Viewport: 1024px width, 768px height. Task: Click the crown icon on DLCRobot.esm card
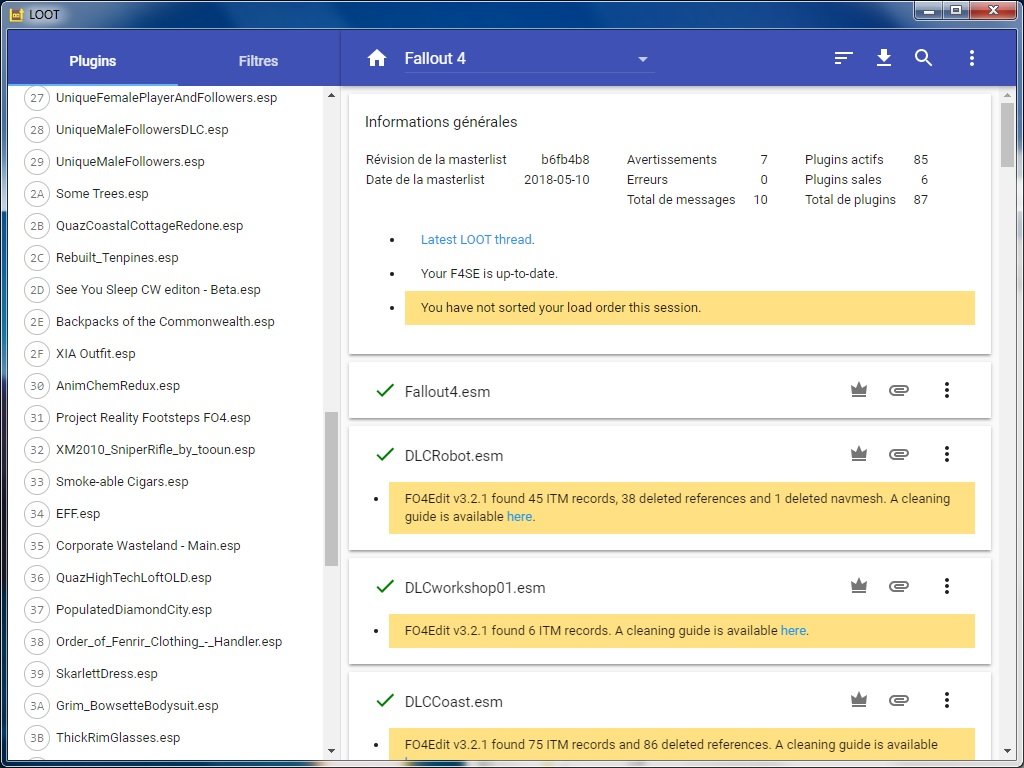tap(859, 455)
